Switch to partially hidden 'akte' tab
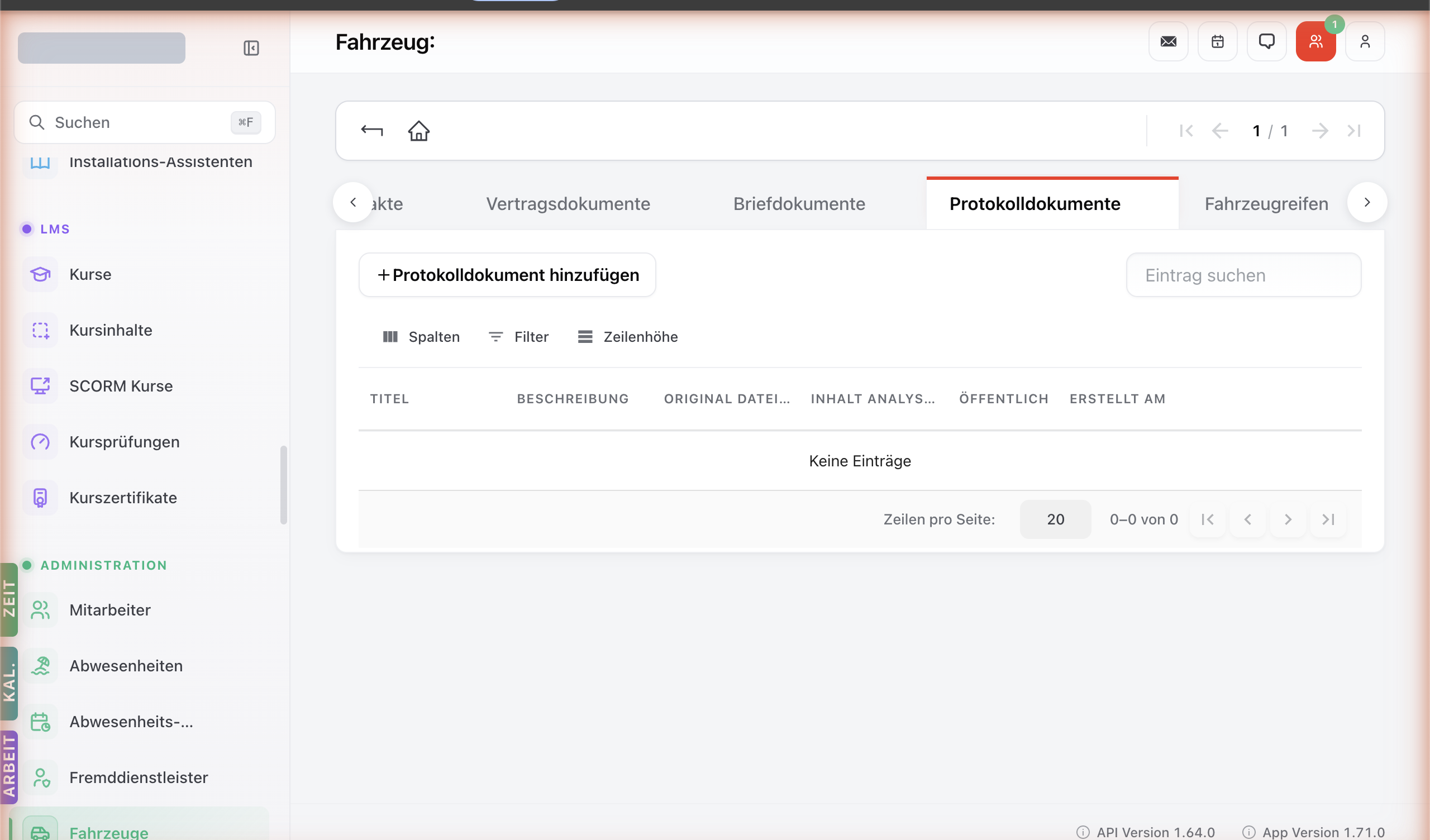Viewport: 1430px width, 840px height. click(388, 204)
